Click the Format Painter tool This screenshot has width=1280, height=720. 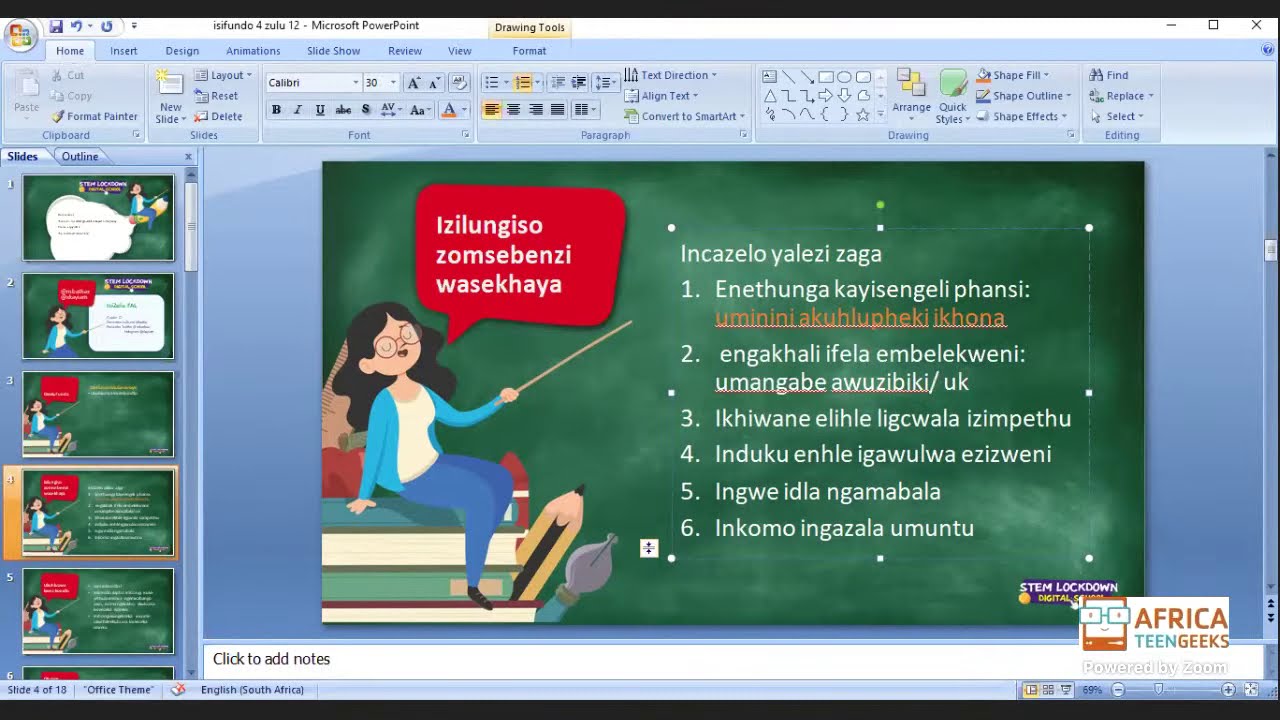coord(95,116)
